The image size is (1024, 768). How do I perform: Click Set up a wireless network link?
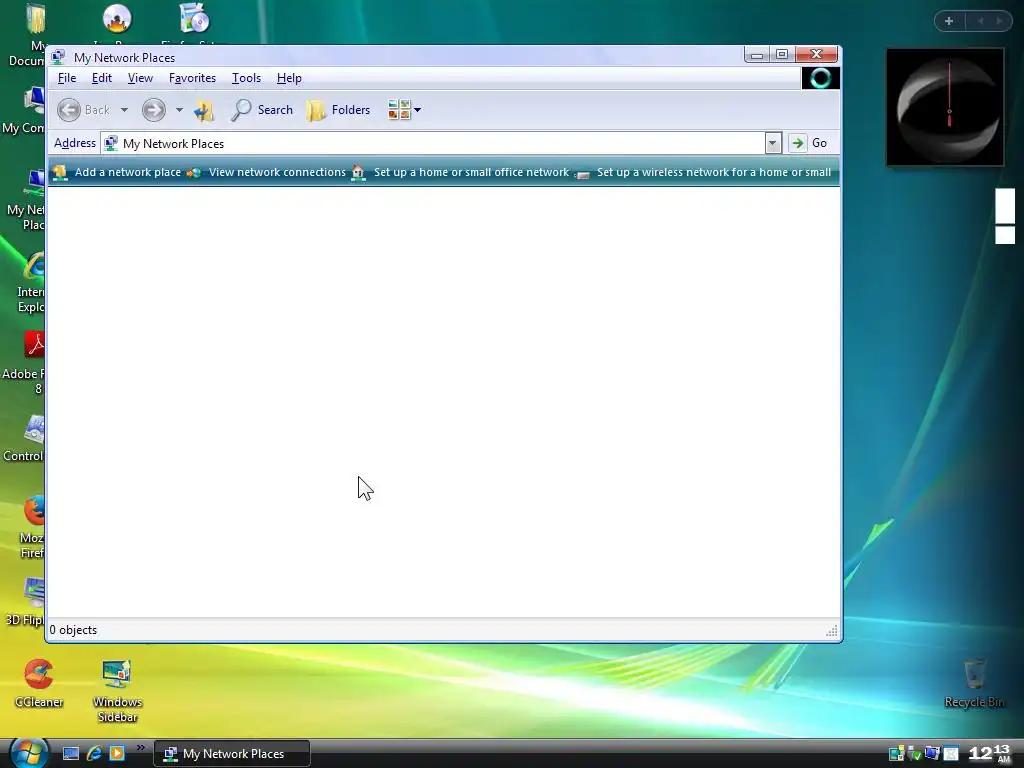point(704,172)
